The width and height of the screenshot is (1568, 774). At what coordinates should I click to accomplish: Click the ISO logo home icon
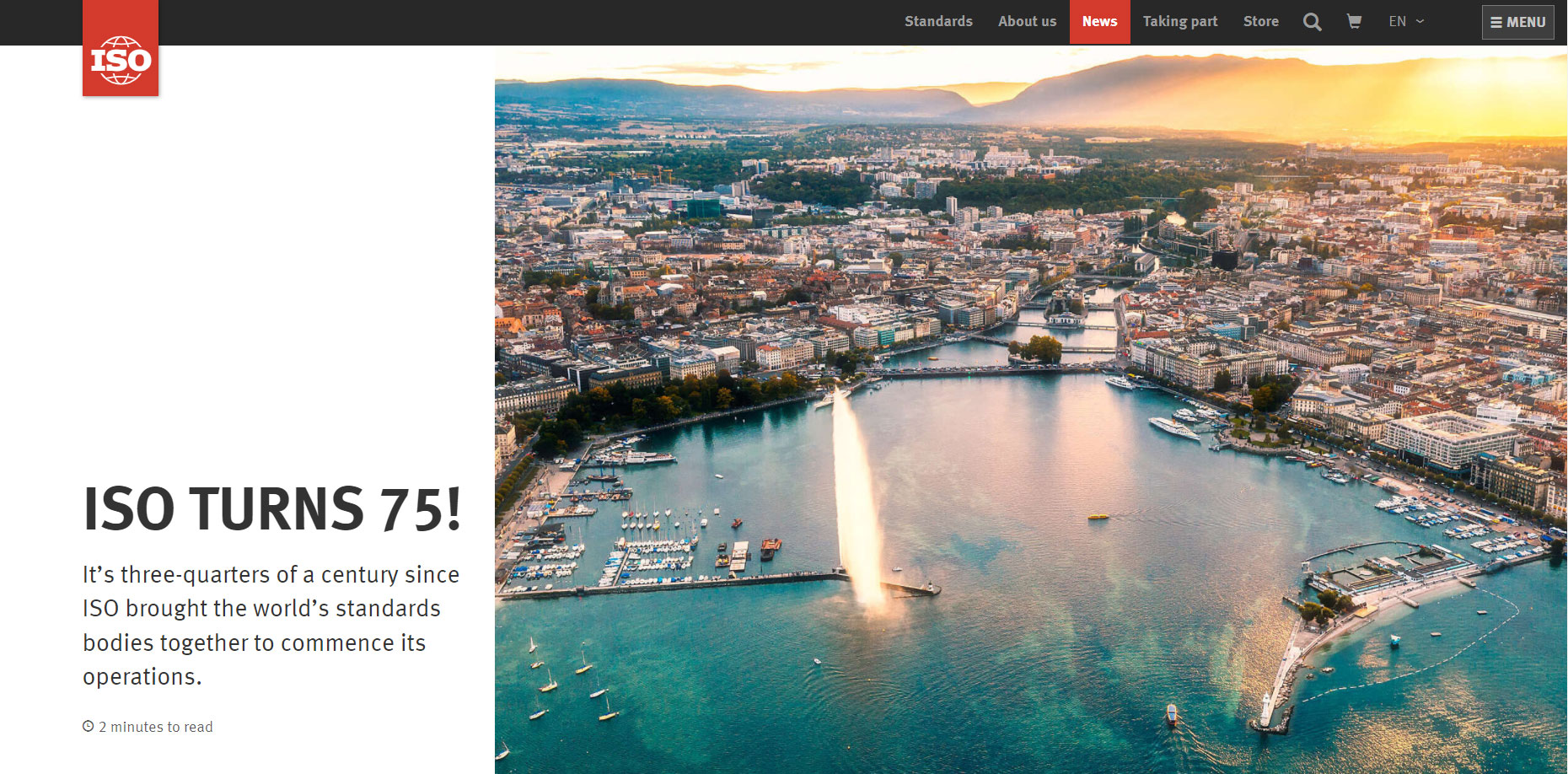[x=121, y=48]
